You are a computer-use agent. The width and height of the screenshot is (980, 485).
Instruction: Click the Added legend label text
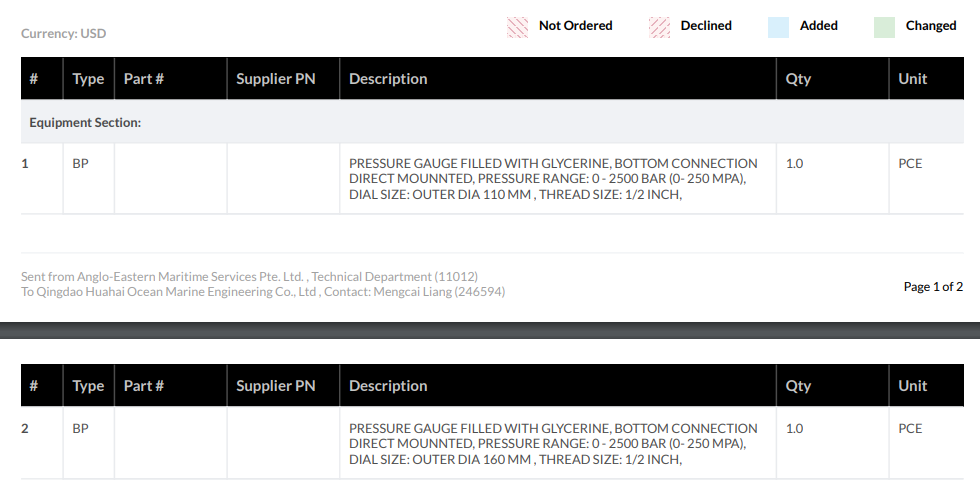(x=818, y=26)
